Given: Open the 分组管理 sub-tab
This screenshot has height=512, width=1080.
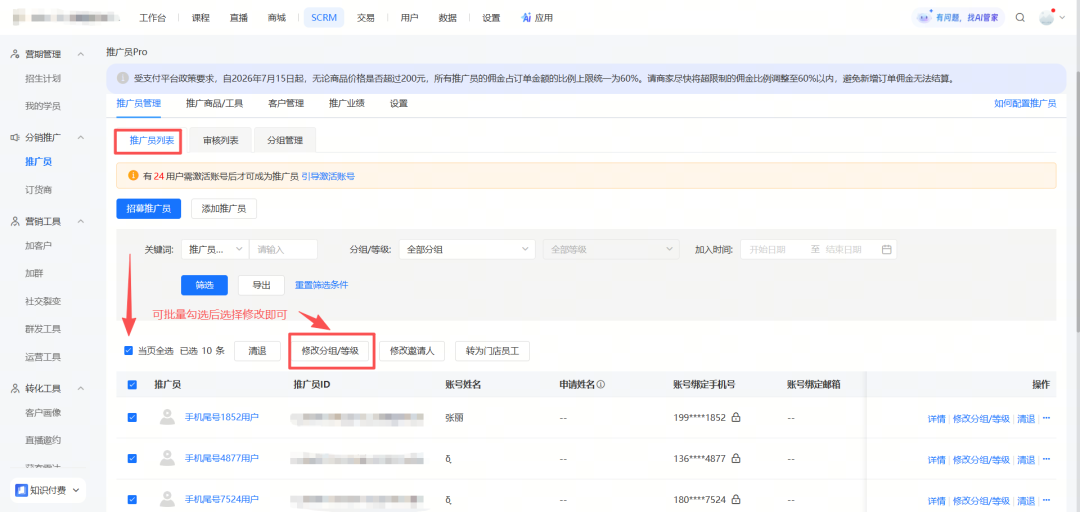Looking at the screenshot, I should 284,140.
